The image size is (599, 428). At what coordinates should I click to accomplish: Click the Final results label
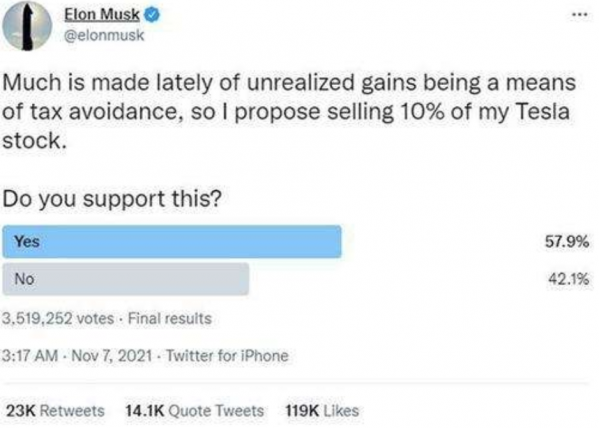(x=170, y=318)
